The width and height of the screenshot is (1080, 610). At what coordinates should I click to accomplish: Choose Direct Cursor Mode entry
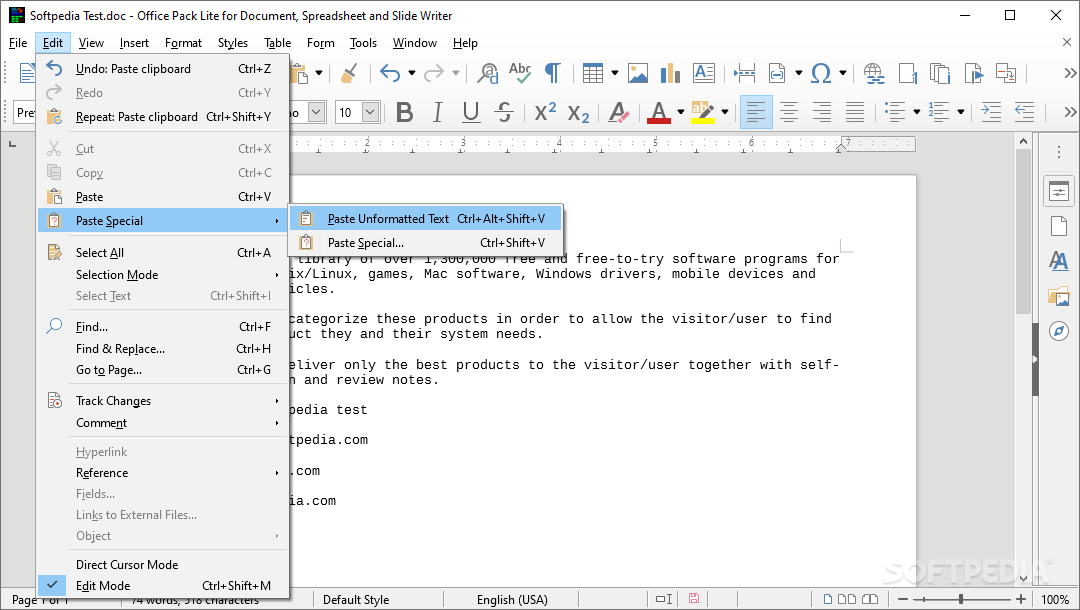[x=163, y=565]
